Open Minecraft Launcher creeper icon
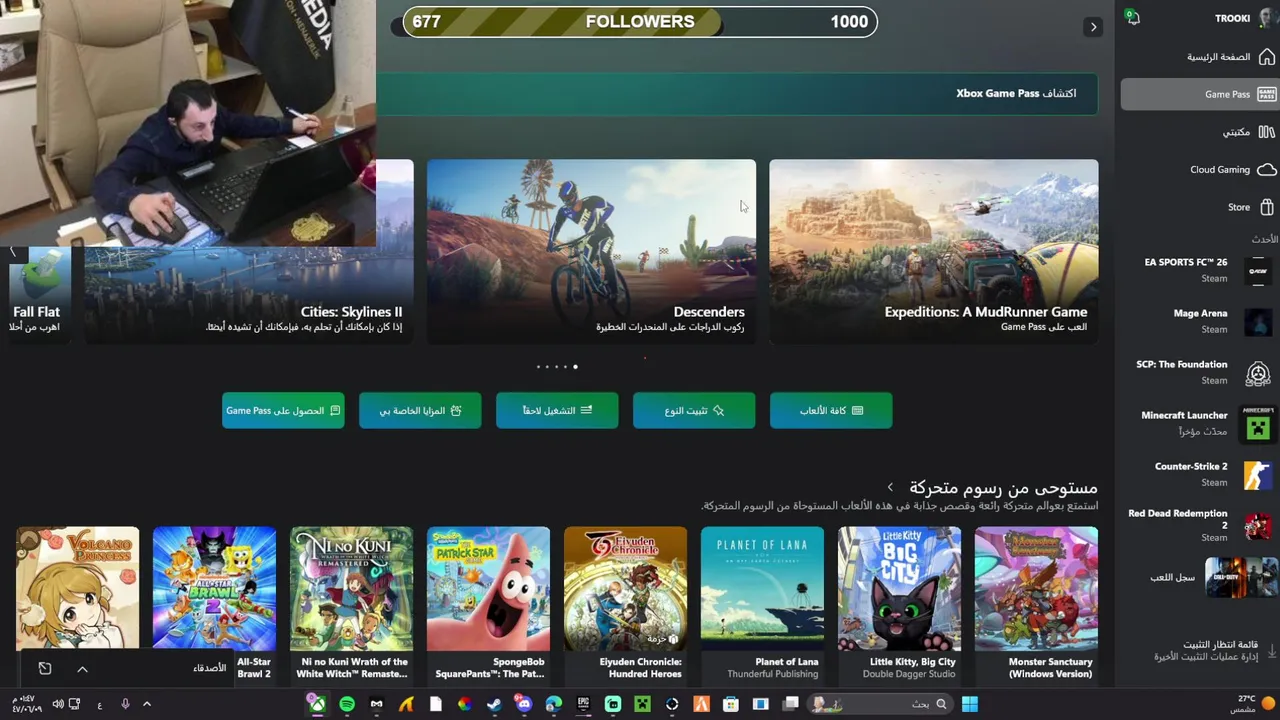 tap(1258, 424)
